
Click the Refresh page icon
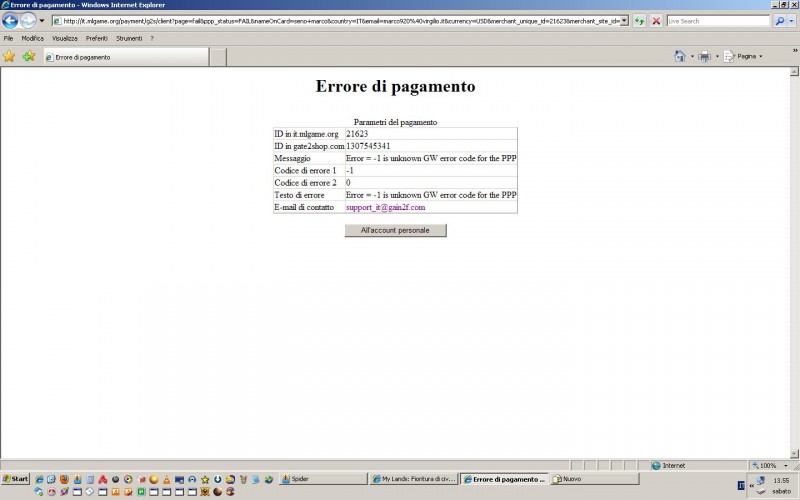click(x=639, y=20)
